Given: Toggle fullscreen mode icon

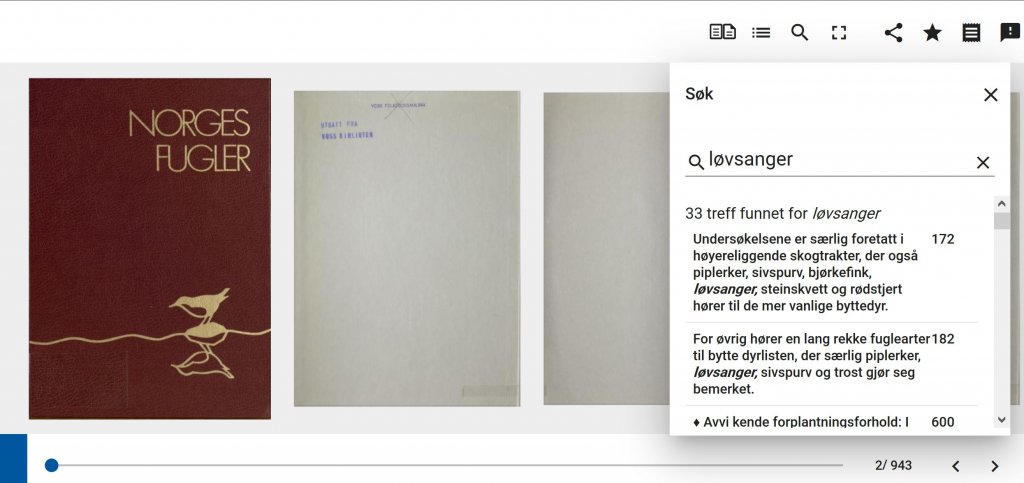Looking at the screenshot, I should (839, 33).
